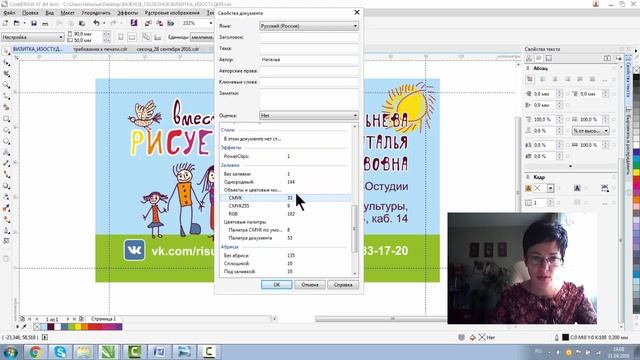The height and width of the screenshot is (360, 640).
Task: Open Skype from the taskbar
Action: pos(60,352)
